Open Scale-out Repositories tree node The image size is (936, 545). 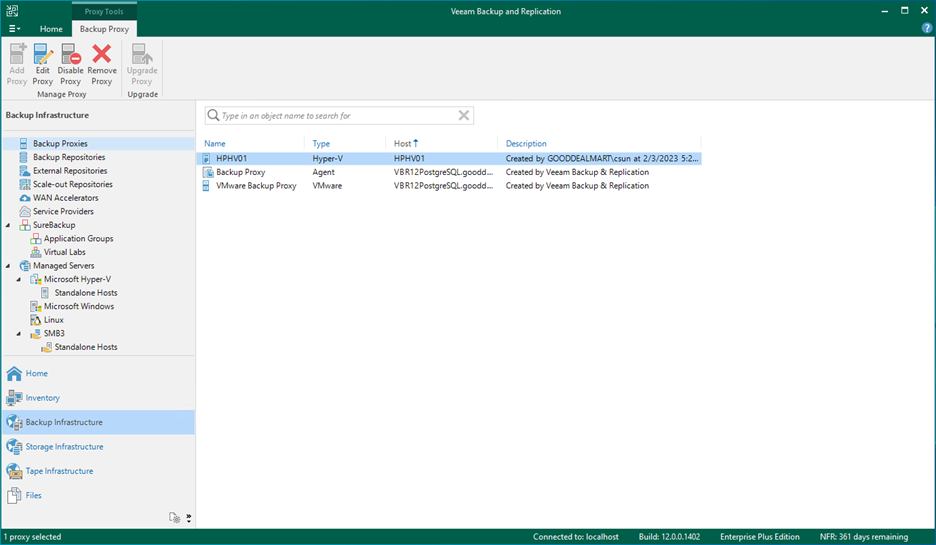pos(73,184)
